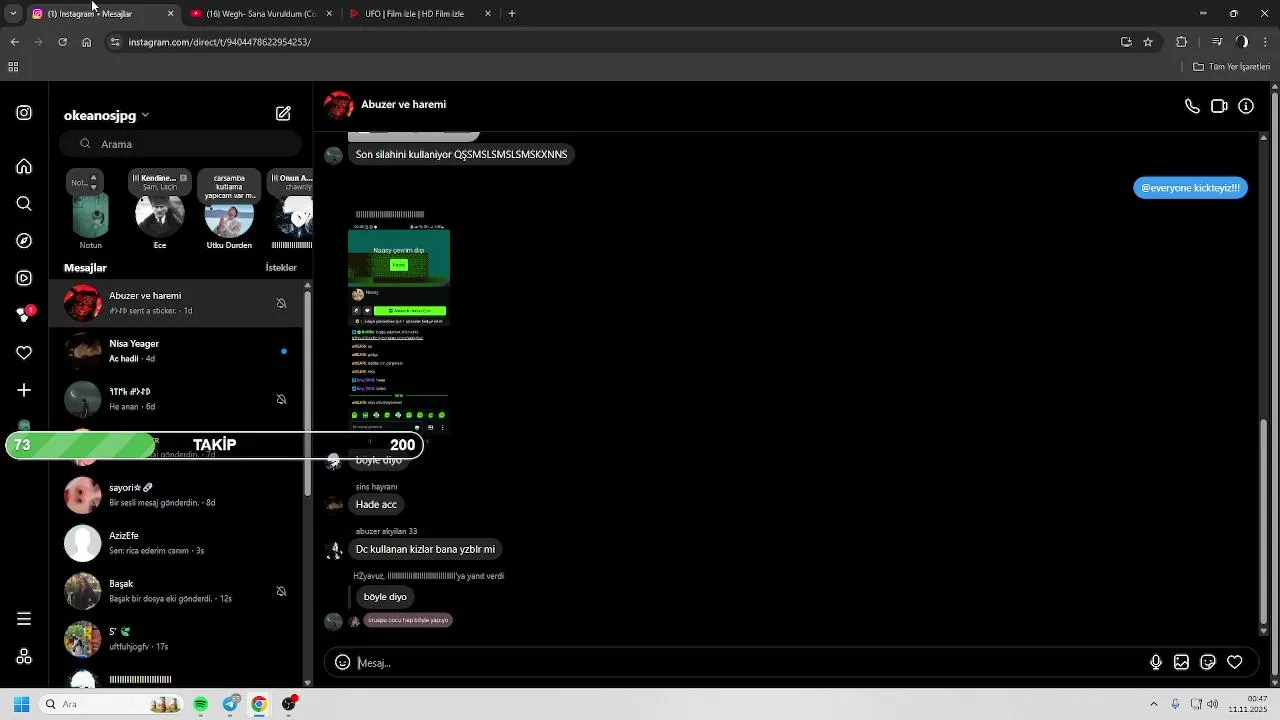This screenshot has height=720, width=1280.
Task: Click the Hade acc message bubble
Action: click(376, 504)
